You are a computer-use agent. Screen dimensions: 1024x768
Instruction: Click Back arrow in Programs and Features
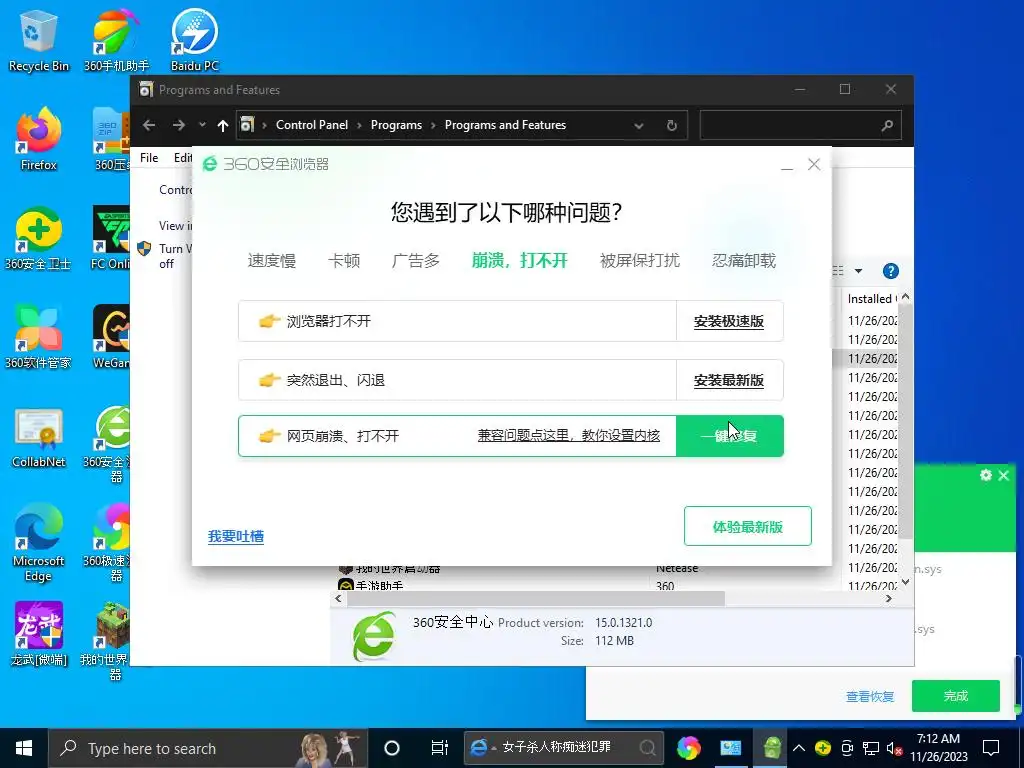(x=149, y=125)
